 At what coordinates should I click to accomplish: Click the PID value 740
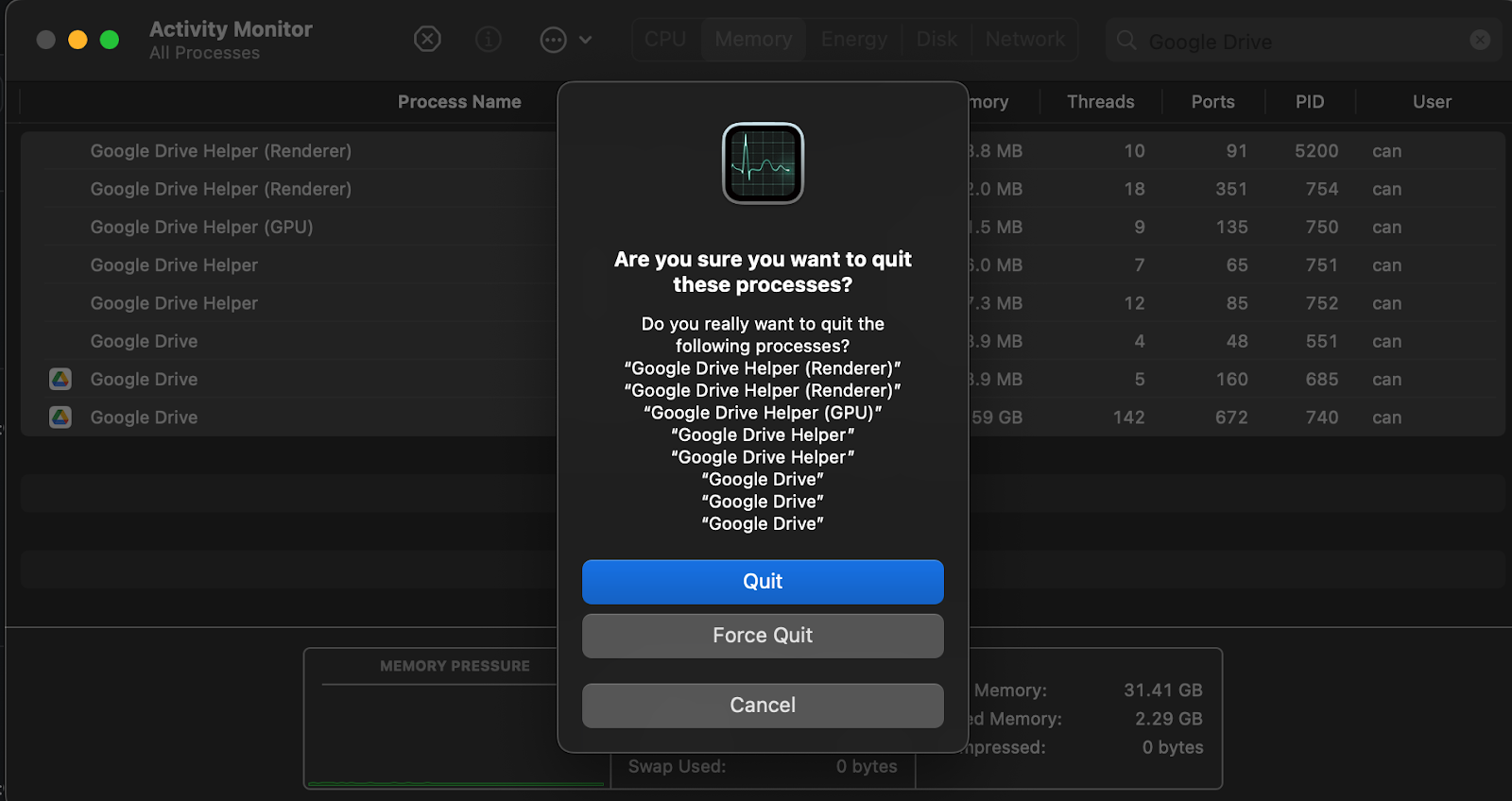click(1322, 418)
